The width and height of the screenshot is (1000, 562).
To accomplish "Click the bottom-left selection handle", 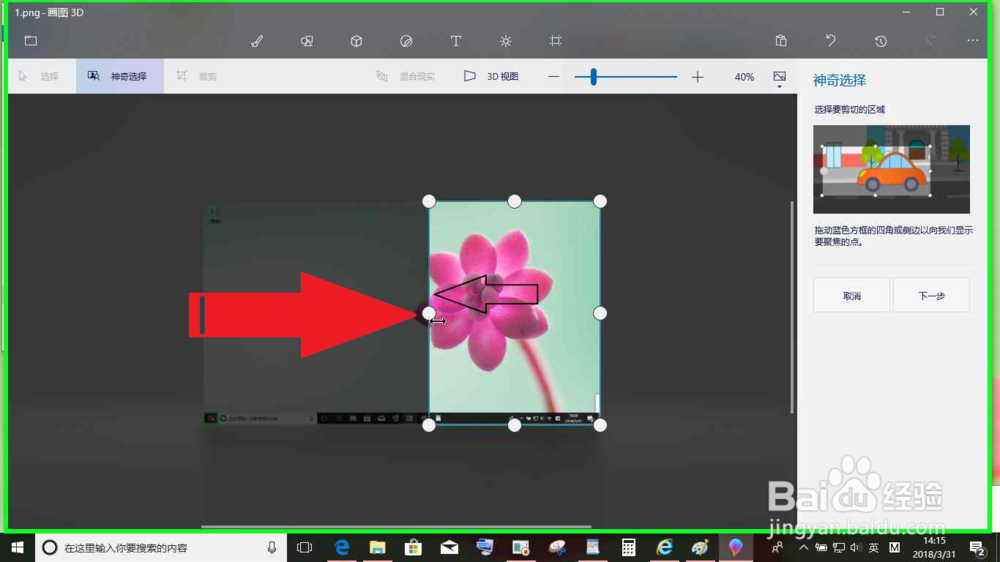I will (x=429, y=425).
